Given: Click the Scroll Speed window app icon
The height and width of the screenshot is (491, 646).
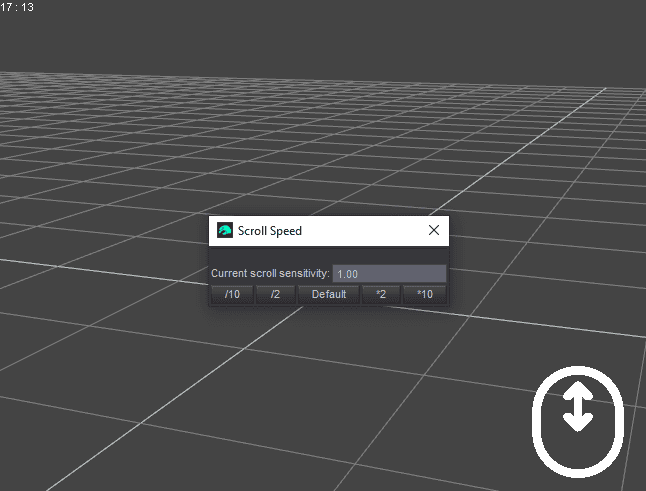Looking at the screenshot, I should pyautogui.click(x=225, y=230).
